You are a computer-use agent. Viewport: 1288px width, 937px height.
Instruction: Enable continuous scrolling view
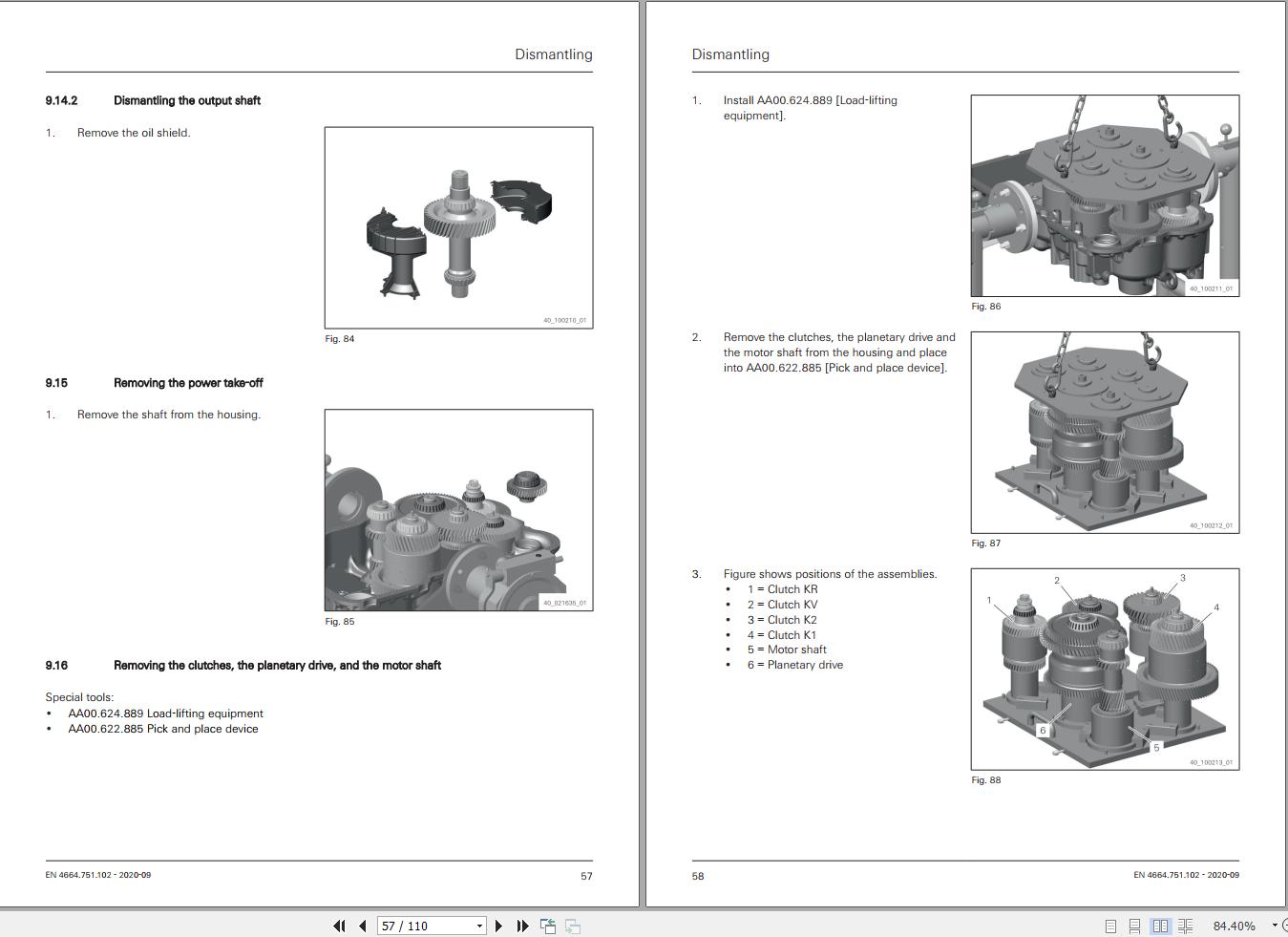1134,926
